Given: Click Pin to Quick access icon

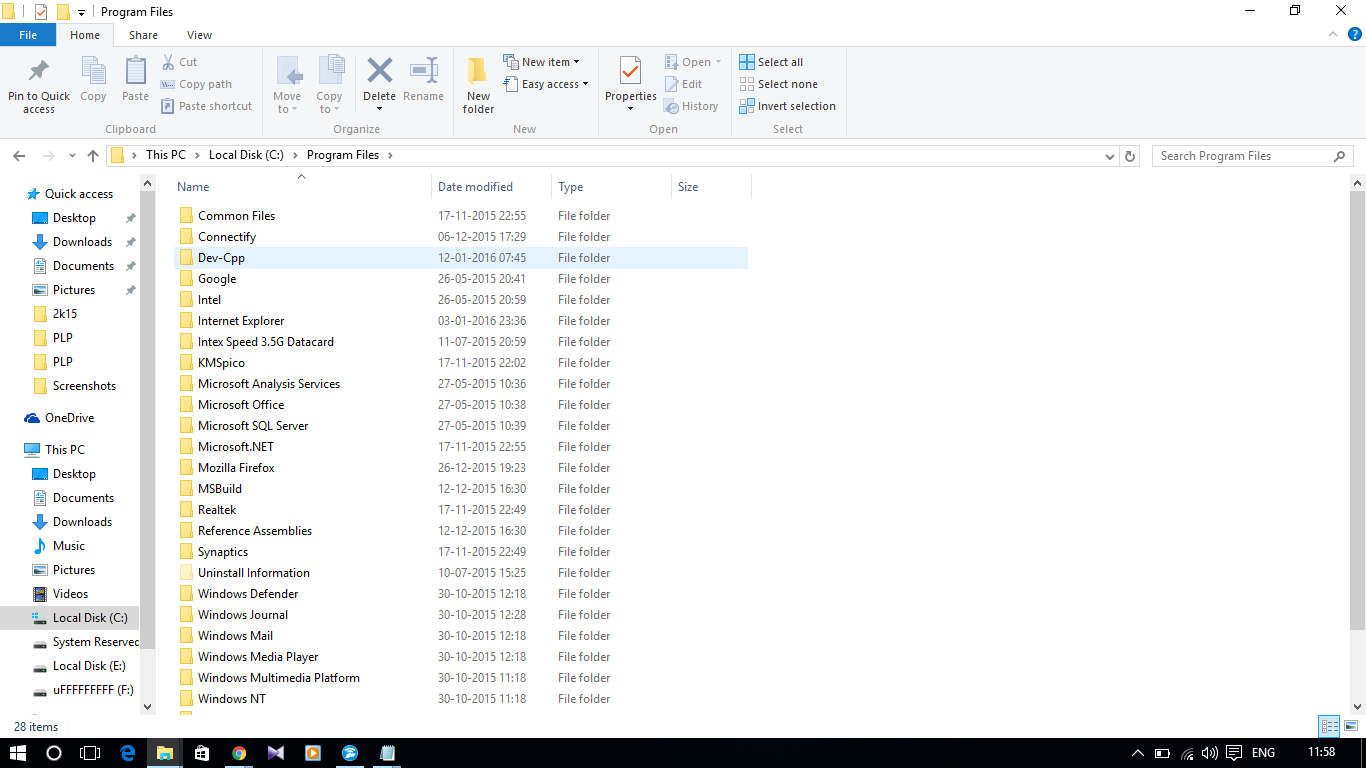Looking at the screenshot, I should click(39, 72).
